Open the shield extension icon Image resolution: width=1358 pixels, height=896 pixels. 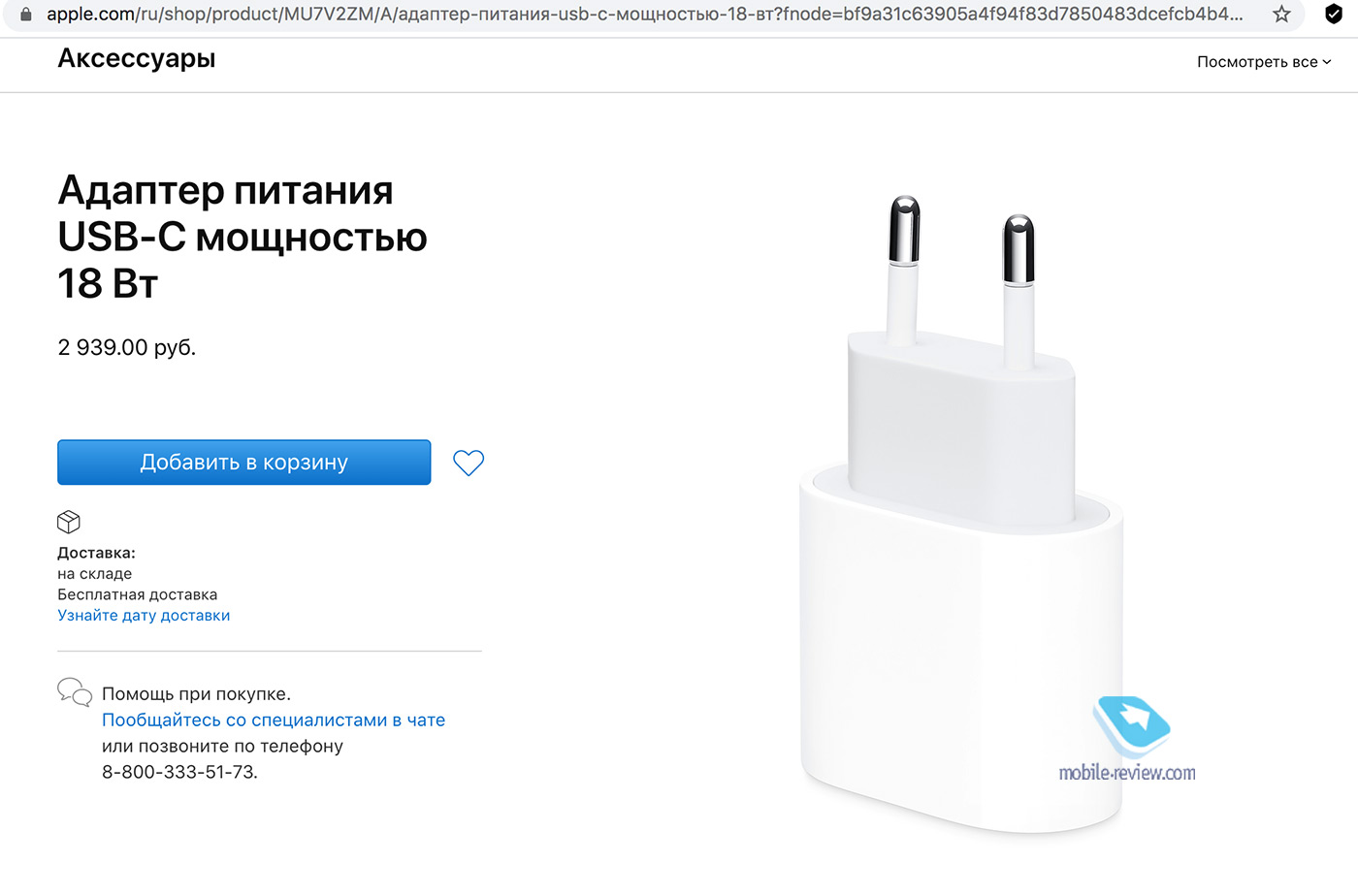point(1334,15)
